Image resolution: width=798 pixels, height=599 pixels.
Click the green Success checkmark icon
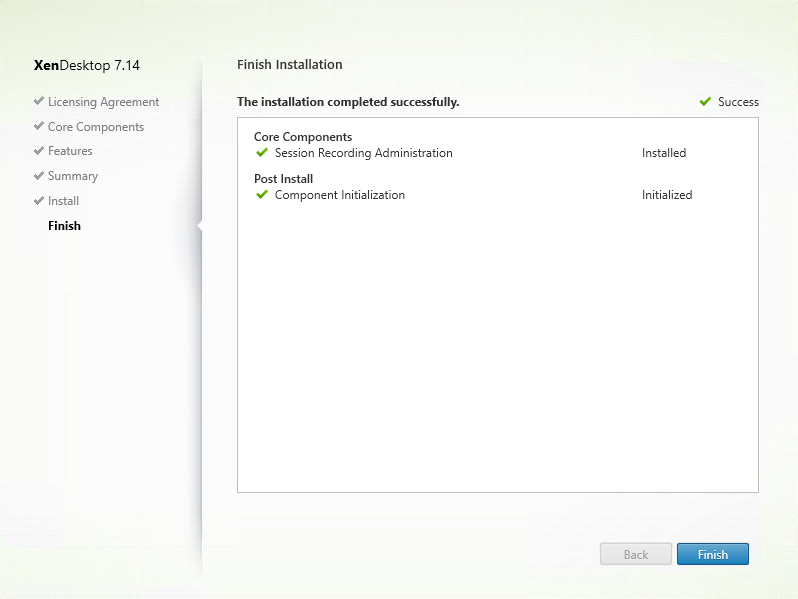point(706,102)
